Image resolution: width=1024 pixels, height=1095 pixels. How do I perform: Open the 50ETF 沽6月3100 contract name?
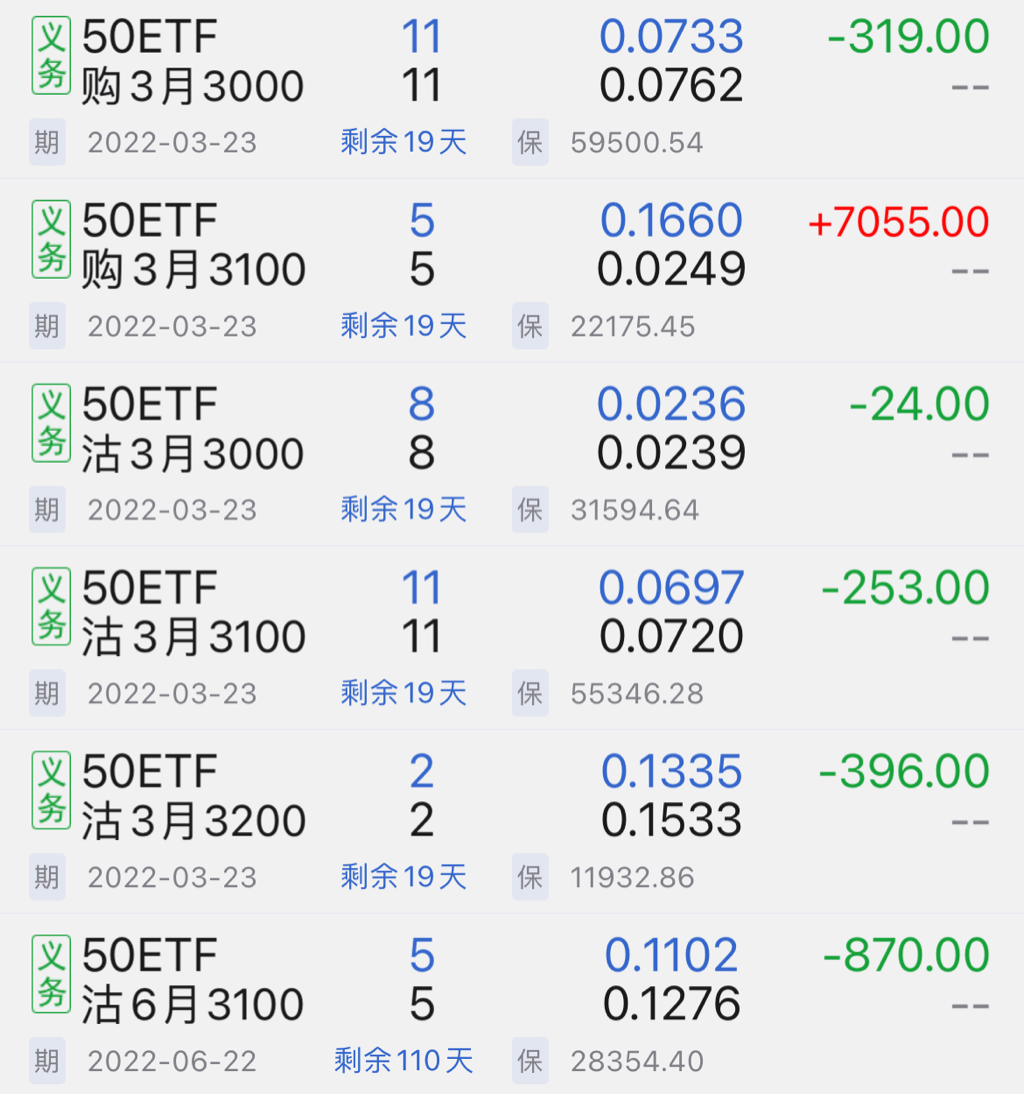[192, 980]
